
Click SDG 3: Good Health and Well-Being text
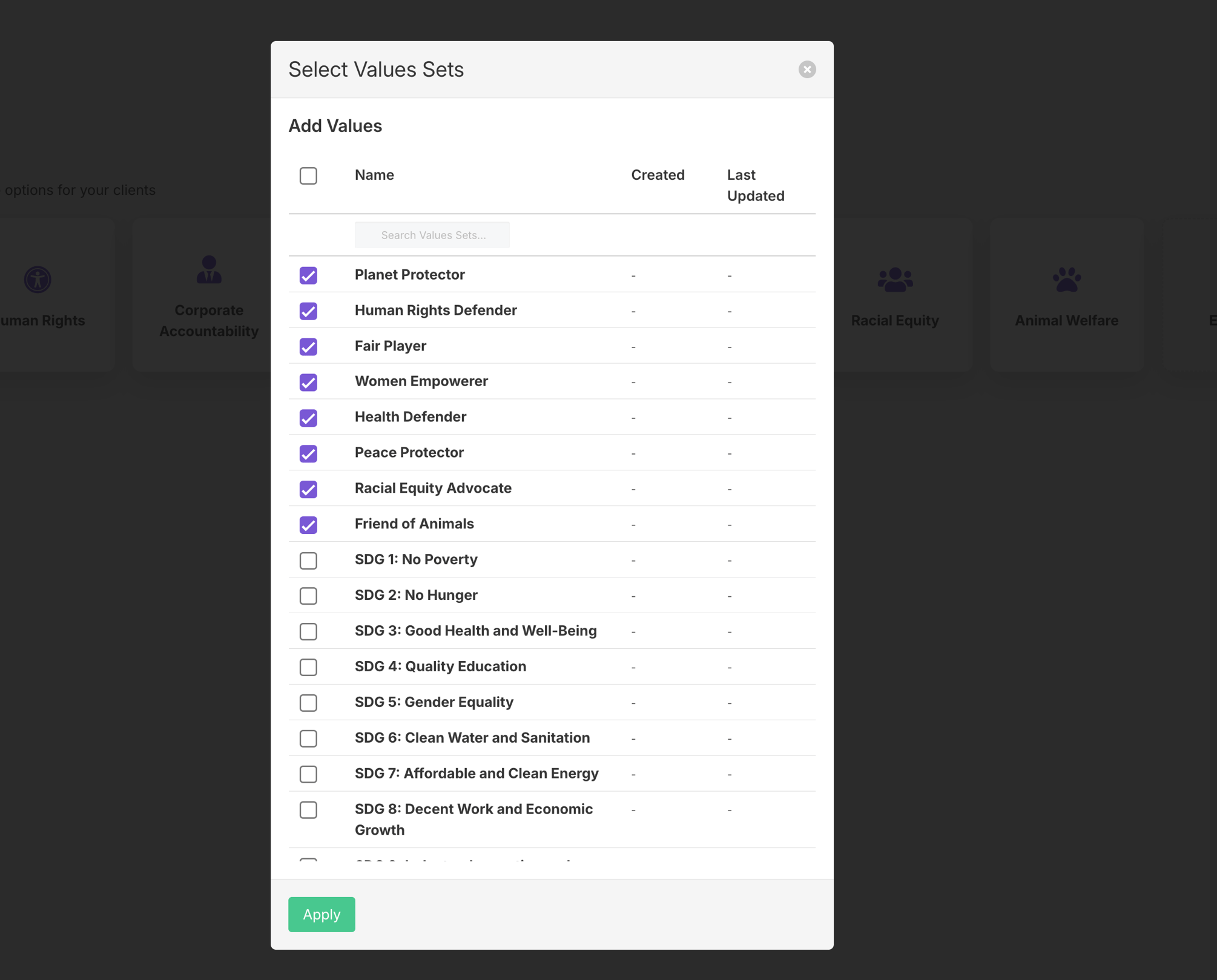pos(476,631)
